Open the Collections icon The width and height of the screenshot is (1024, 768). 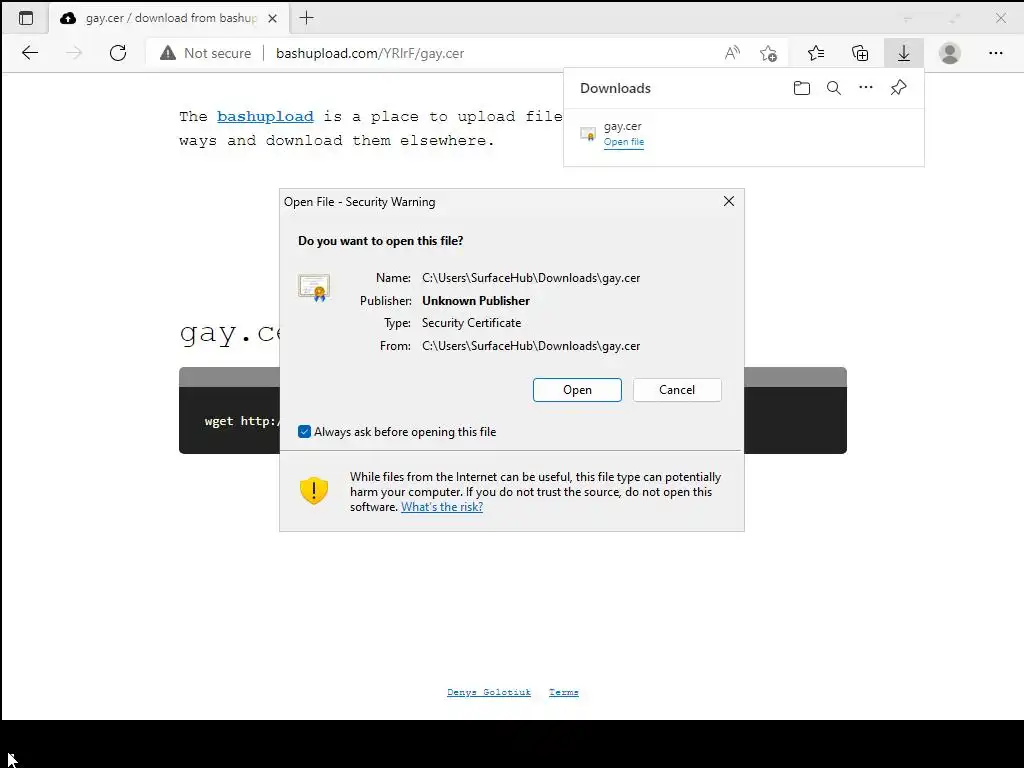[860, 53]
